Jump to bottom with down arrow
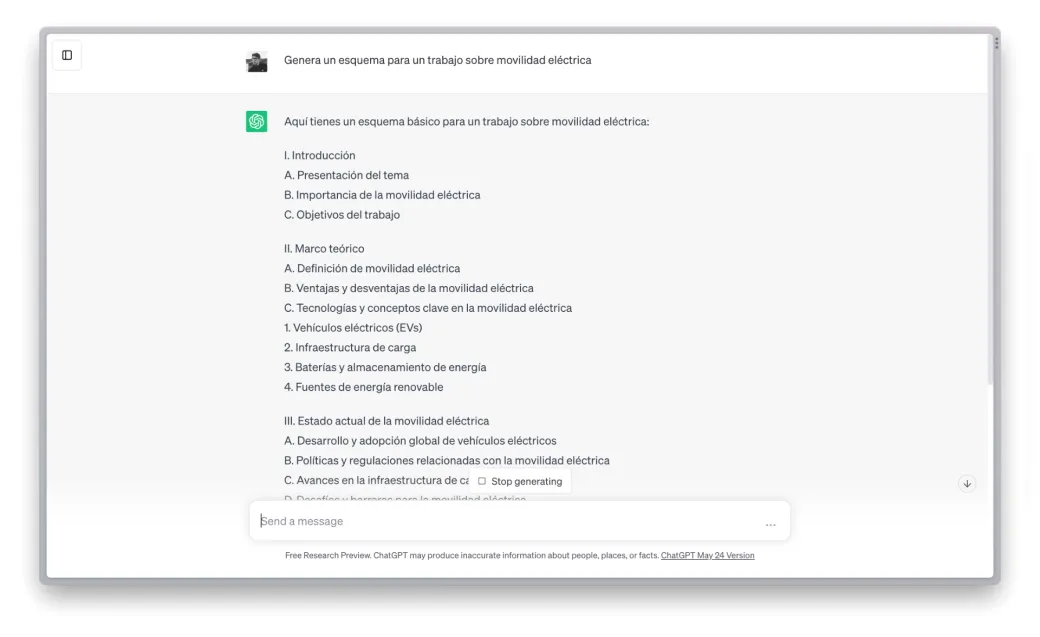The height and width of the screenshot is (637, 1040). click(x=967, y=484)
